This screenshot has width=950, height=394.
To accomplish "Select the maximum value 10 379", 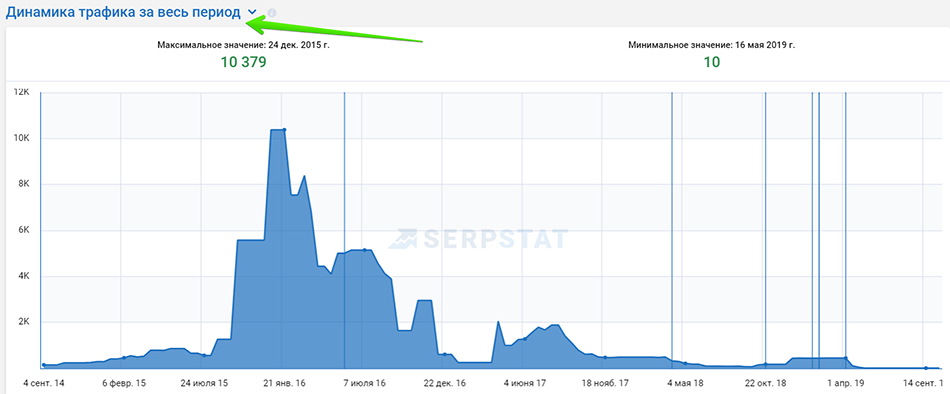I will [x=244, y=62].
